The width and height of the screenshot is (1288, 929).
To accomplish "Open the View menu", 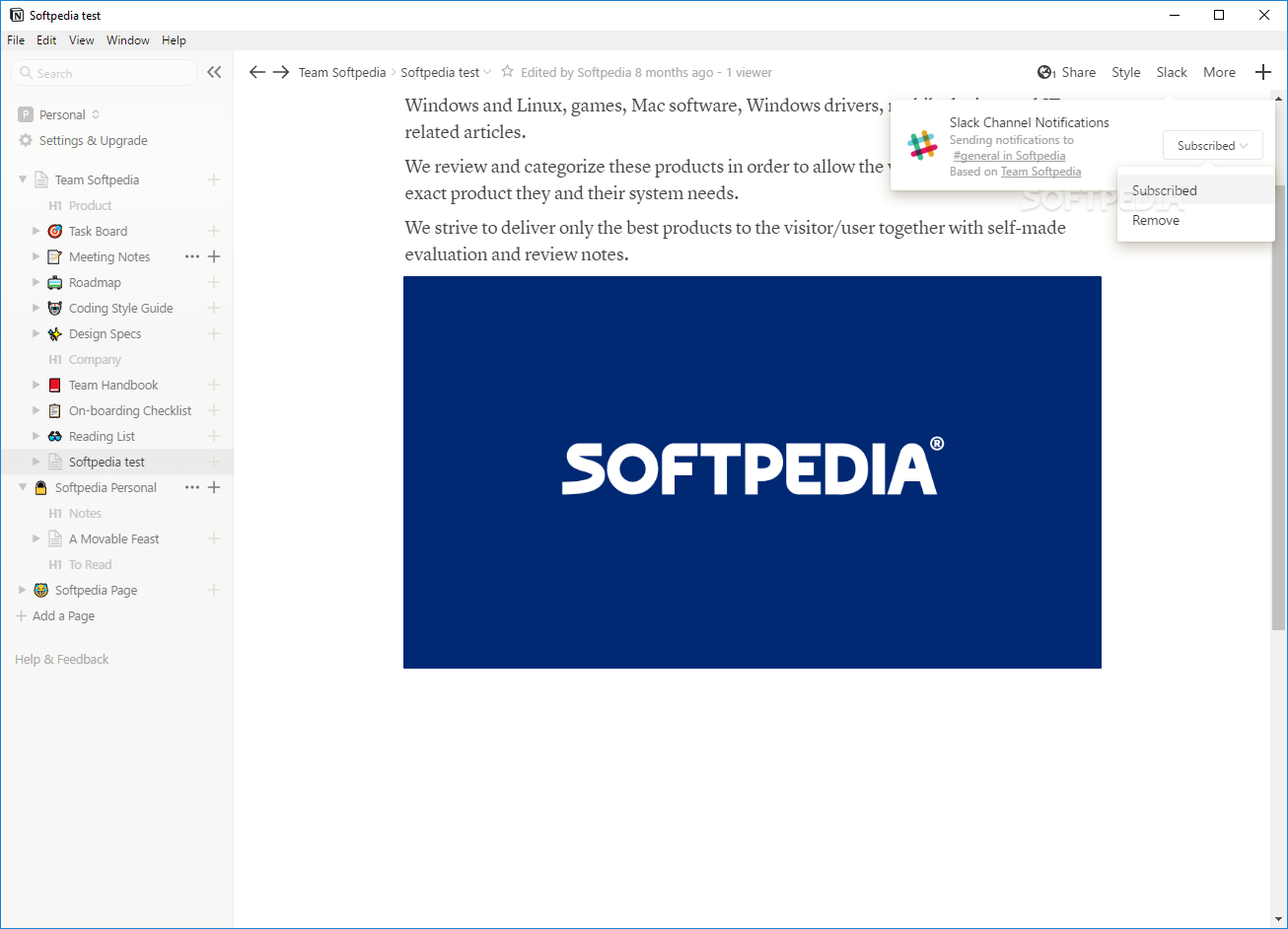I will coord(82,40).
